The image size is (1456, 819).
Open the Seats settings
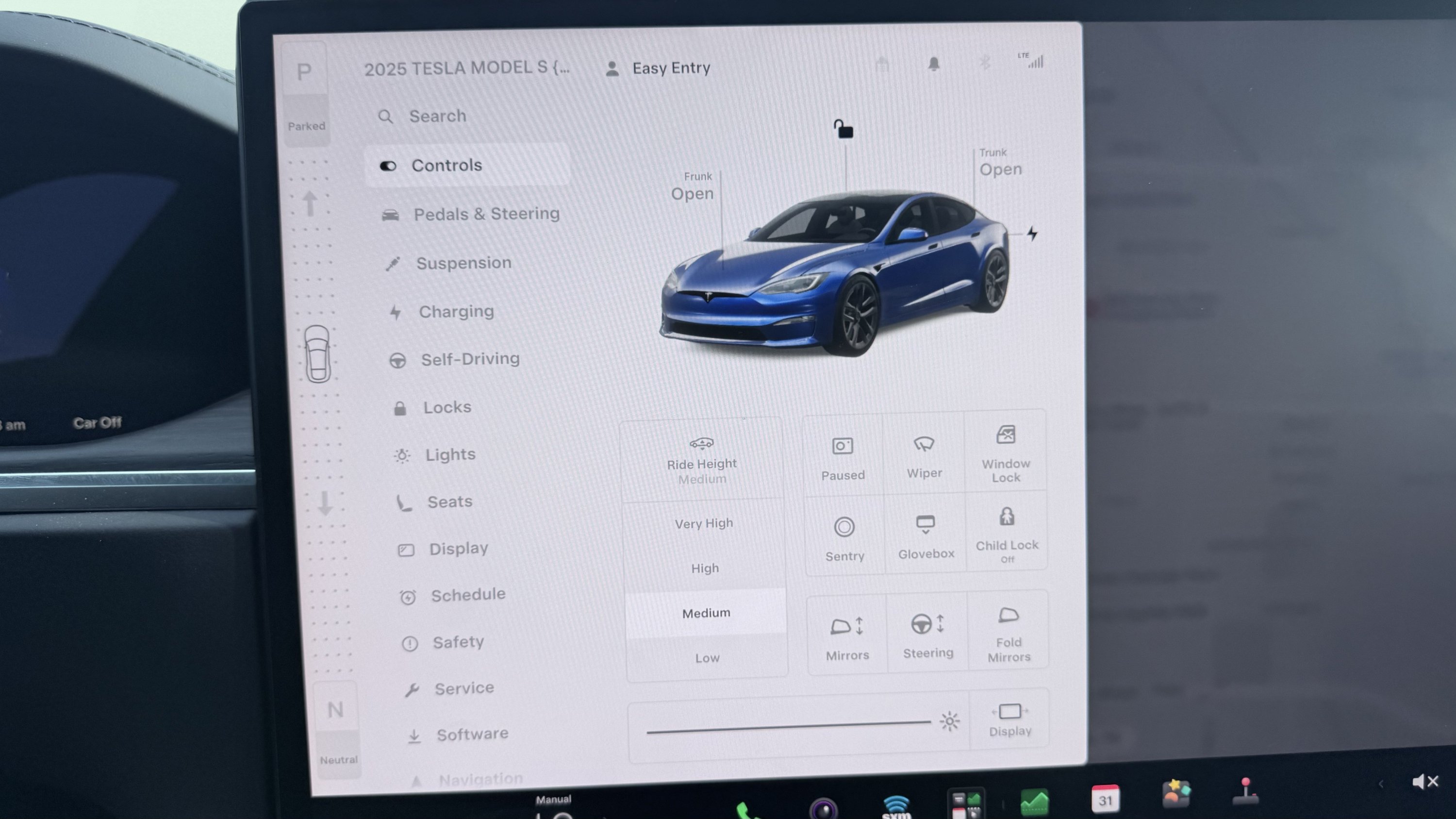click(434, 502)
